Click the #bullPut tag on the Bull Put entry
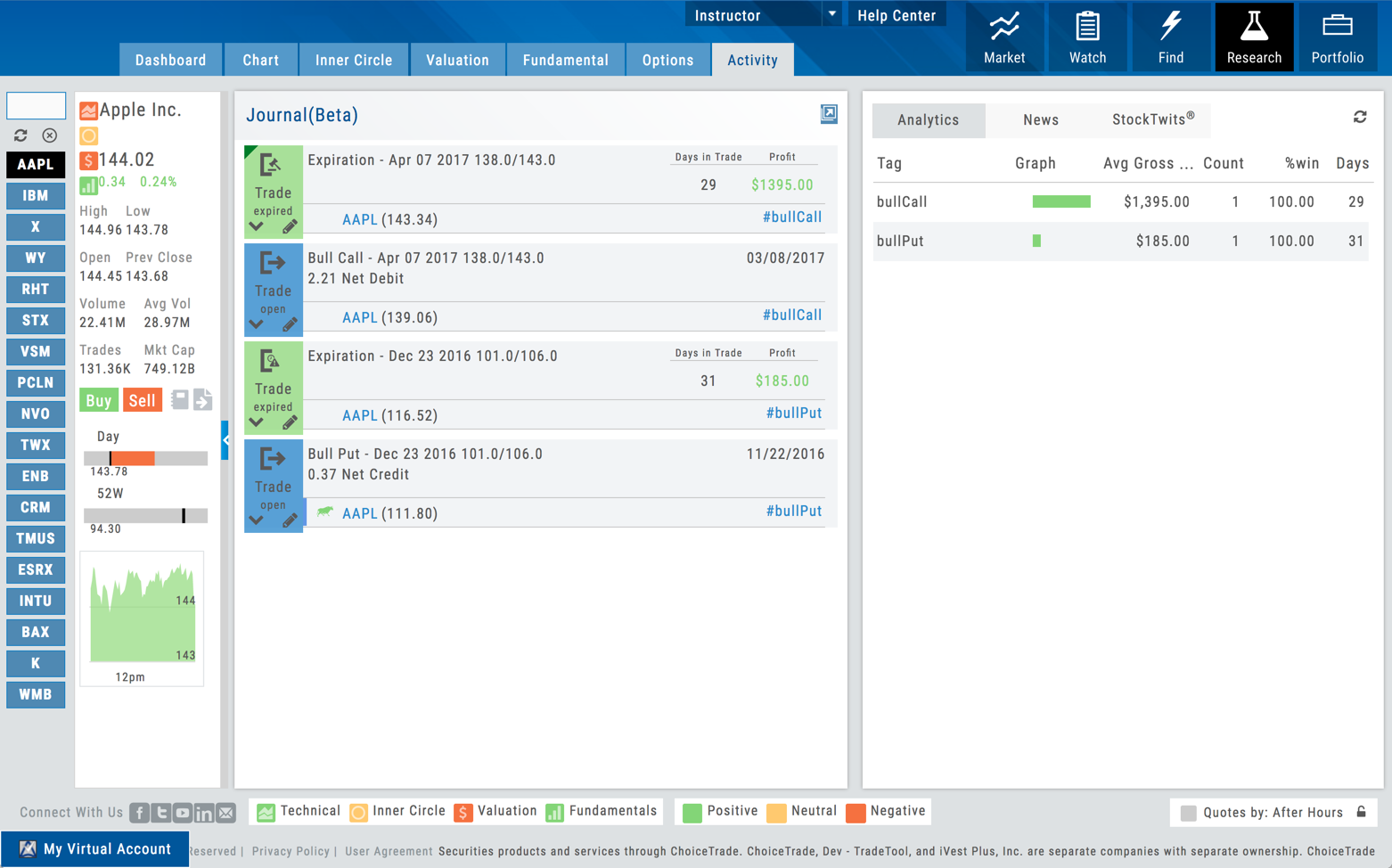The image size is (1392, 868). coord(794,512)
